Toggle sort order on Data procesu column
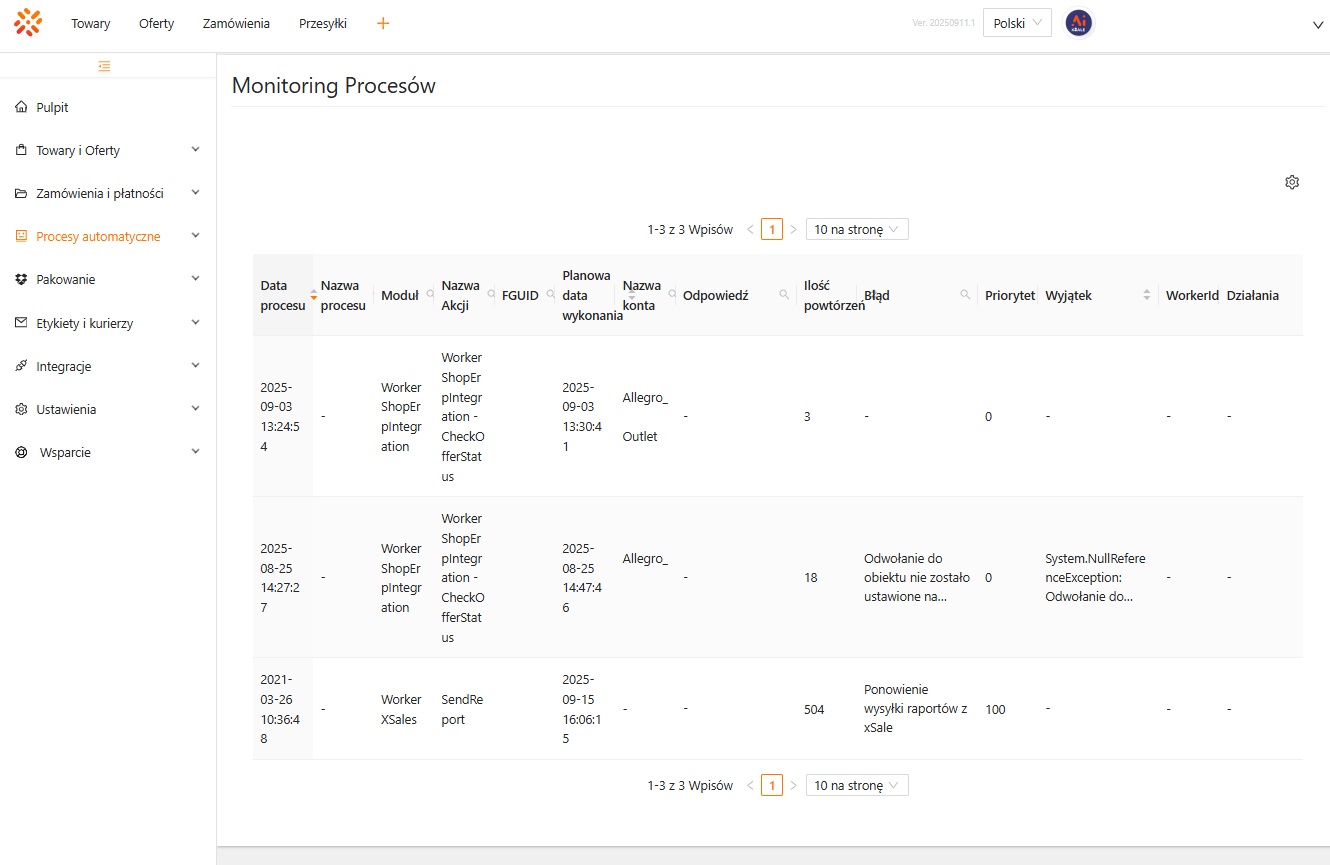The image size is (1330, 865). point(314,295)
